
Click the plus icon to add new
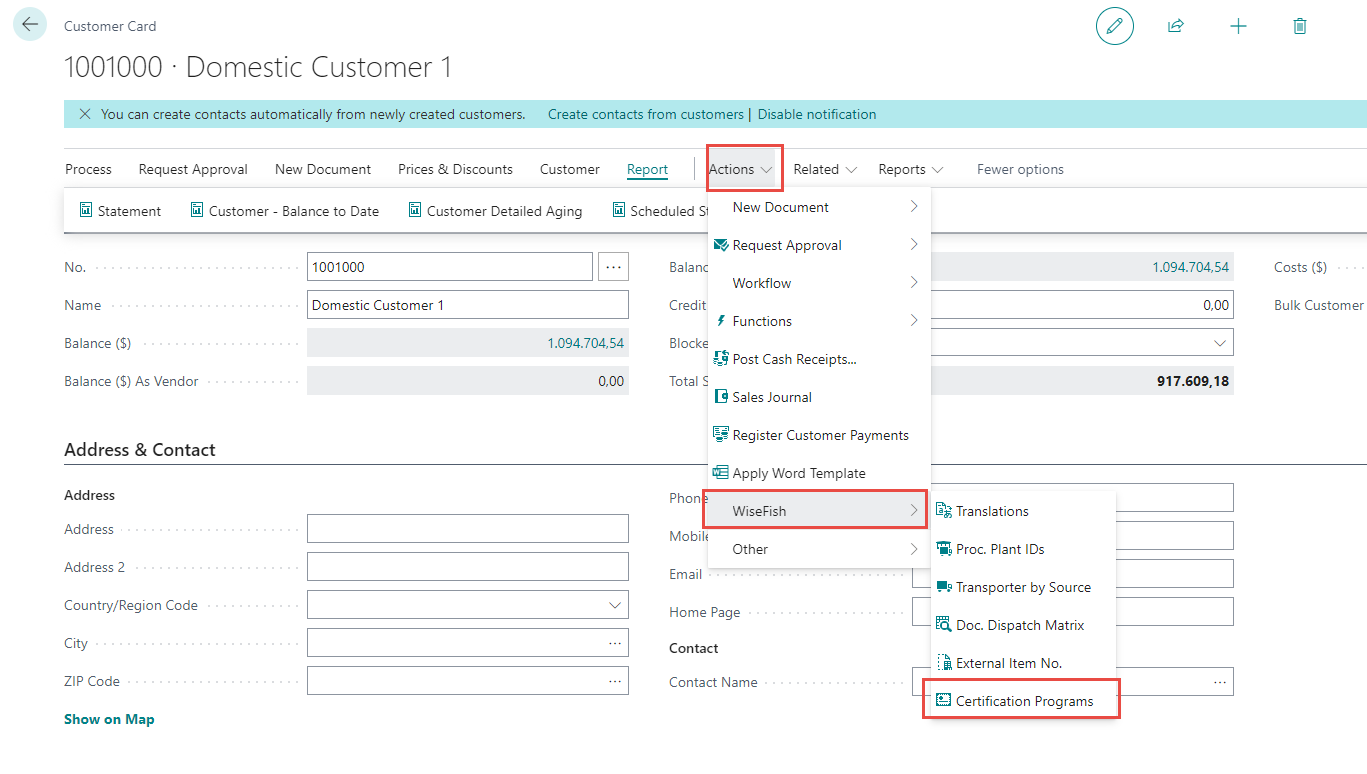click(x=1238, y=26)
